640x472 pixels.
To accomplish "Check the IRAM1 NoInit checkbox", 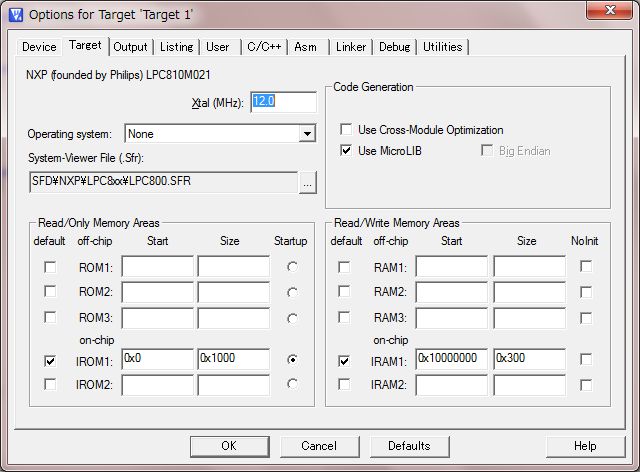I will point(586,360).
